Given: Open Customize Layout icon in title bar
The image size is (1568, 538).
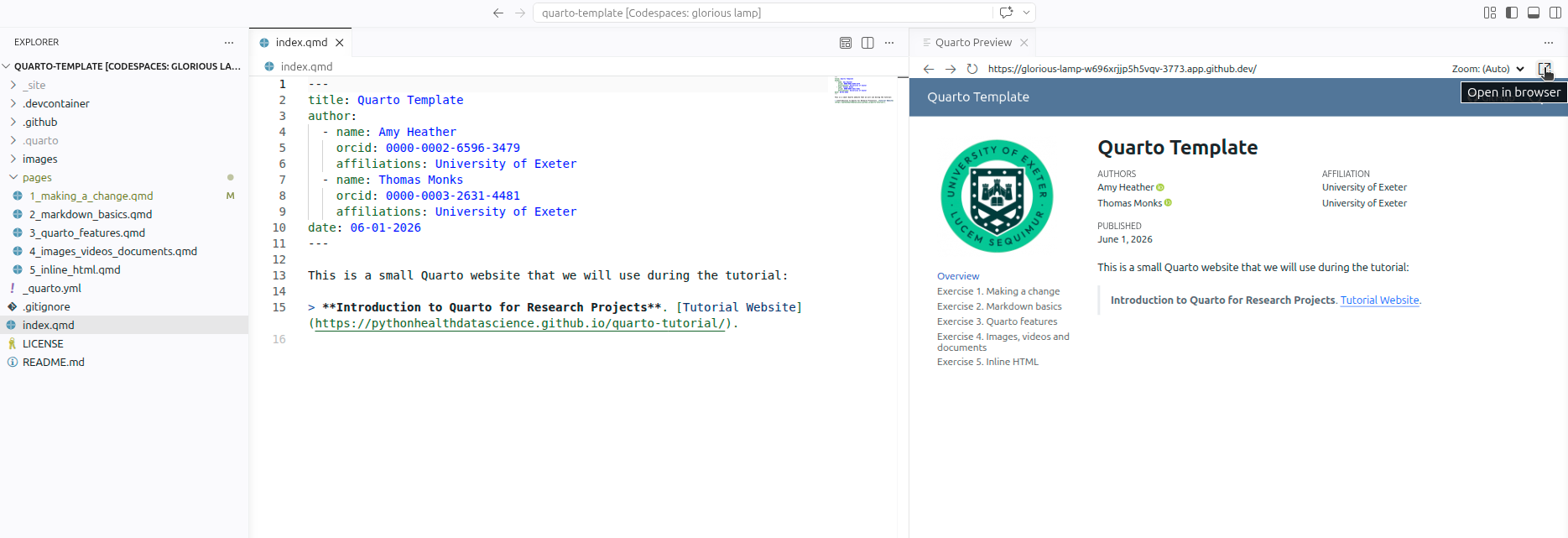Looking at the screenshot, I should point(1490,13).
